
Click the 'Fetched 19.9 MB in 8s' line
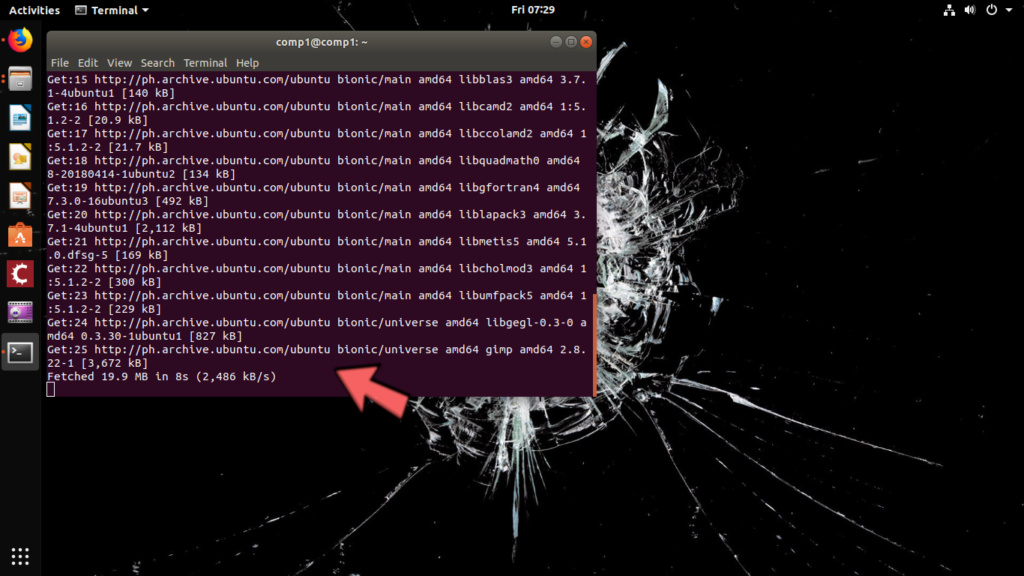pyautogui.click(x=161, y=376)
